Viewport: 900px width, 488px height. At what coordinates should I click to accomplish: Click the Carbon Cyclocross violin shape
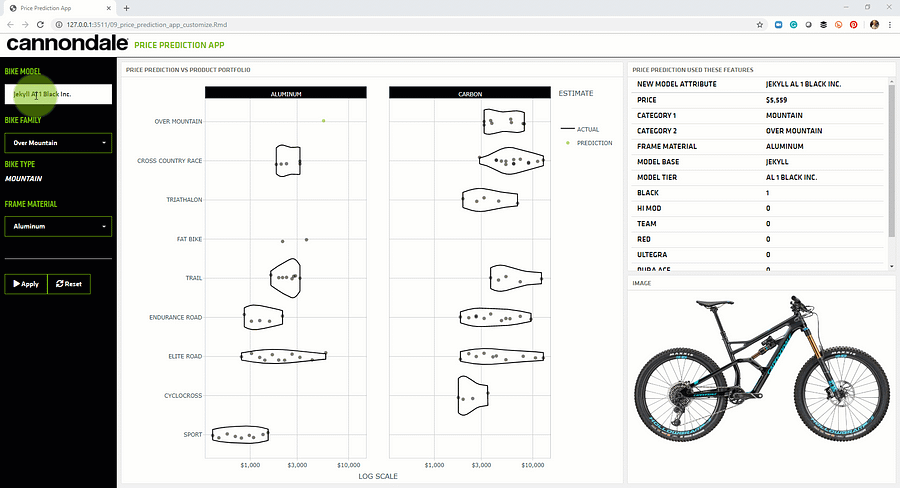click(472, 396)
